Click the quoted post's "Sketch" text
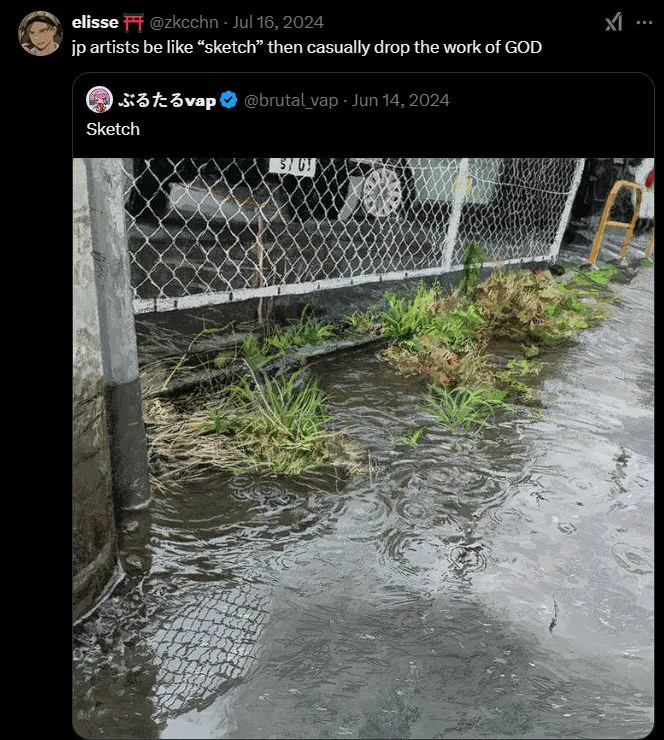 click(113, 129)
